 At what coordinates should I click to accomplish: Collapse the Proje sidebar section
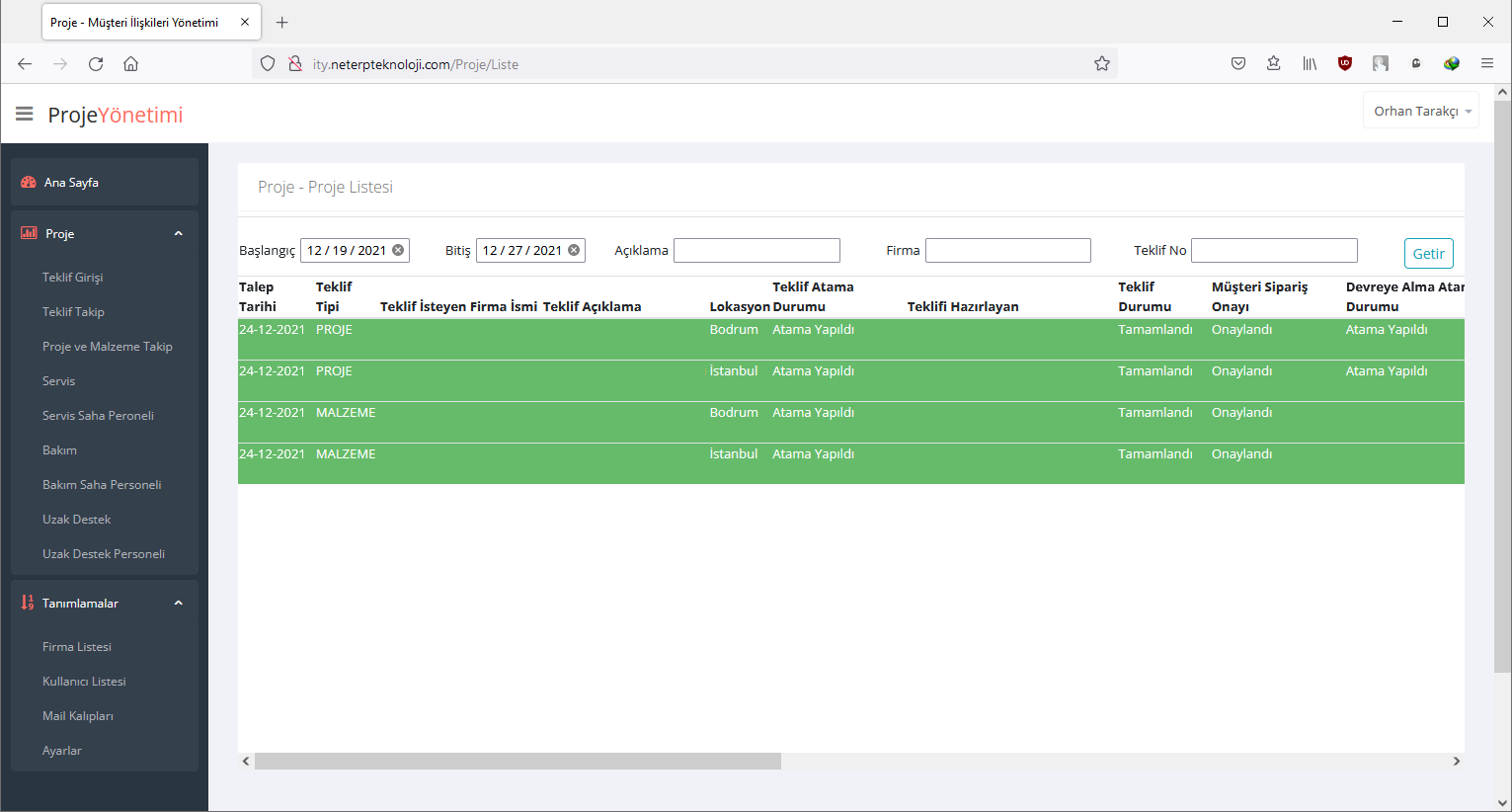coord(179,234)
